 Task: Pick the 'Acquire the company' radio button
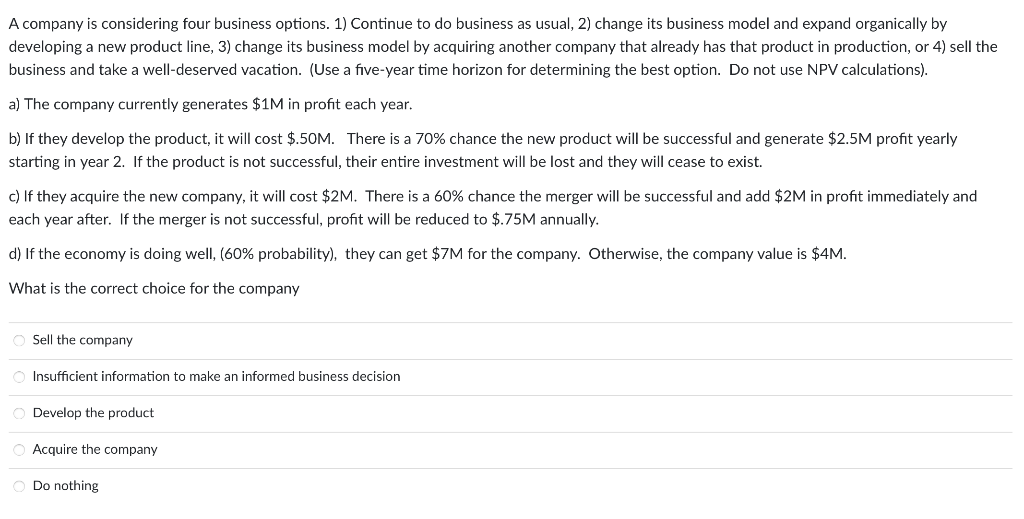click(x=18, y=450)
